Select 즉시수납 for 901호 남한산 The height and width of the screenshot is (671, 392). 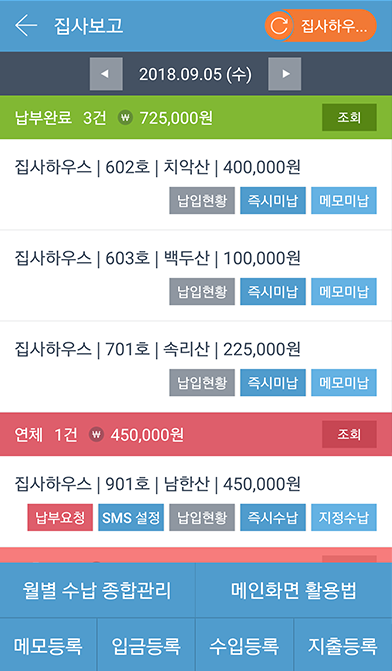[x=273, y=517]
